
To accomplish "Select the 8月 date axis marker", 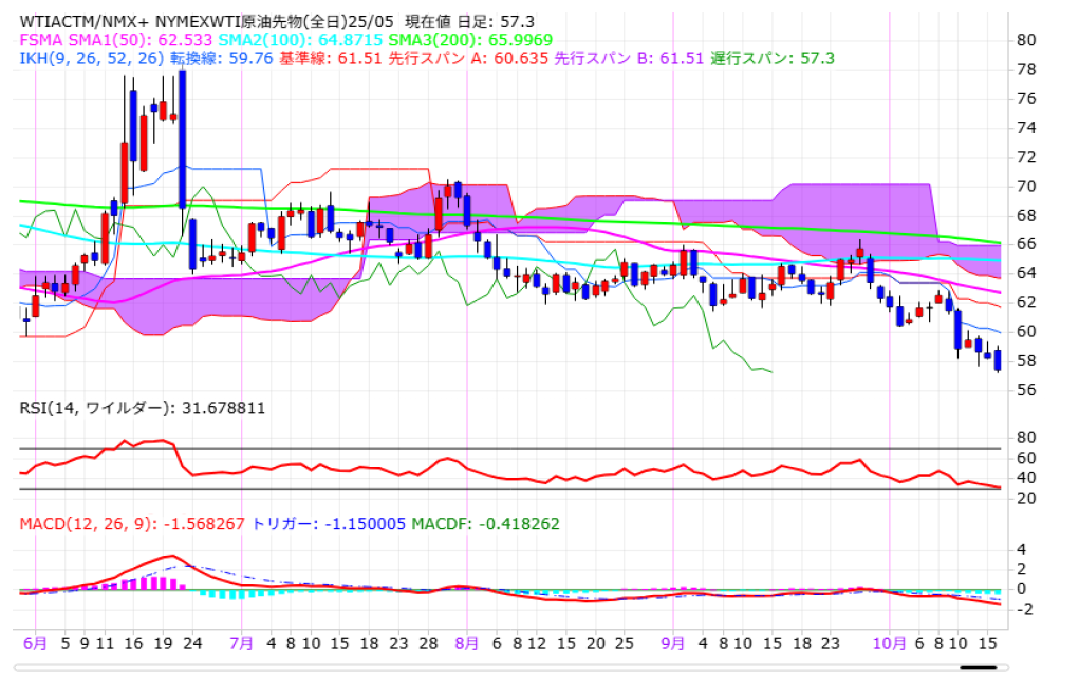I will [x=466, y=643].
